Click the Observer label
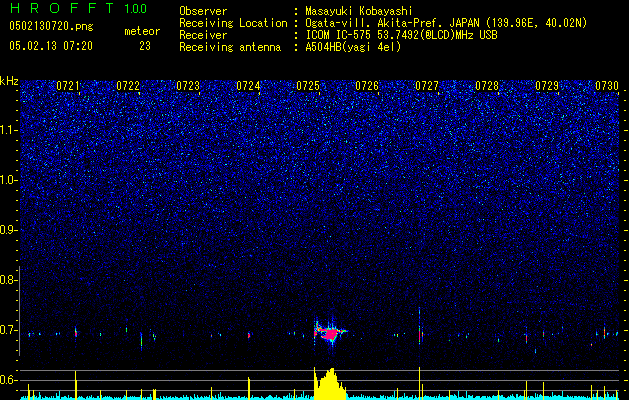The image size is (629, 400). click(x=203, y=11)
